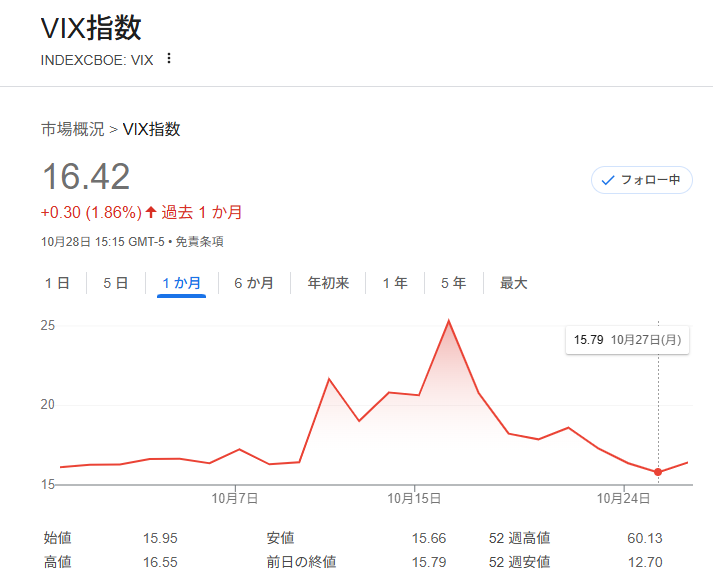
Task: Show the 最大 maximum range chart
Action: (x=513, y=283)
